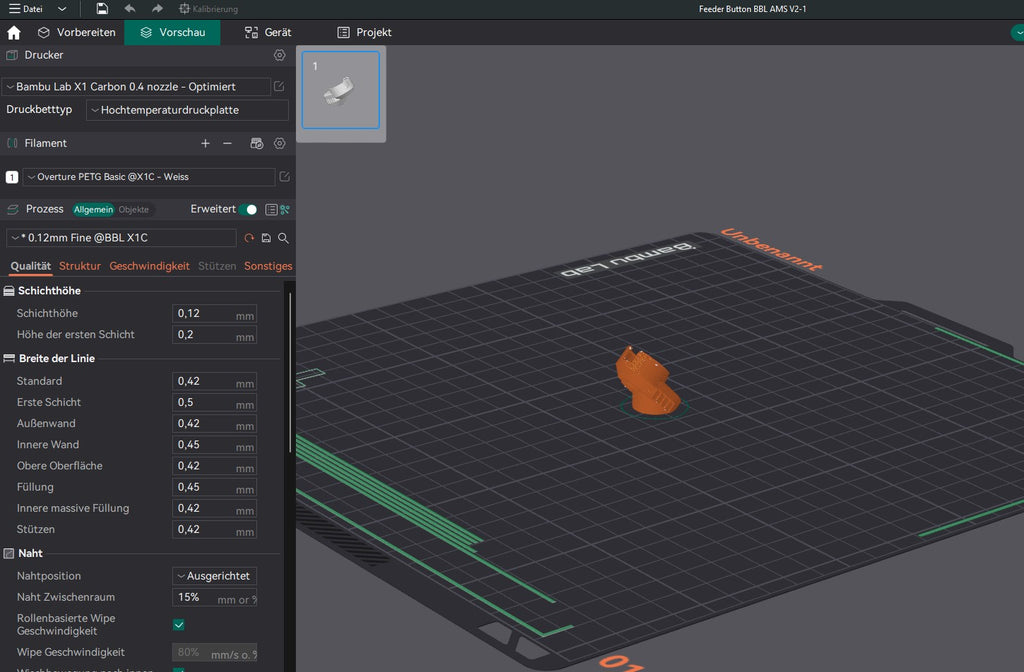1024x672 pixels.
Task: Select plate 1 thumbnail
Action: click(x=341, y=90)
